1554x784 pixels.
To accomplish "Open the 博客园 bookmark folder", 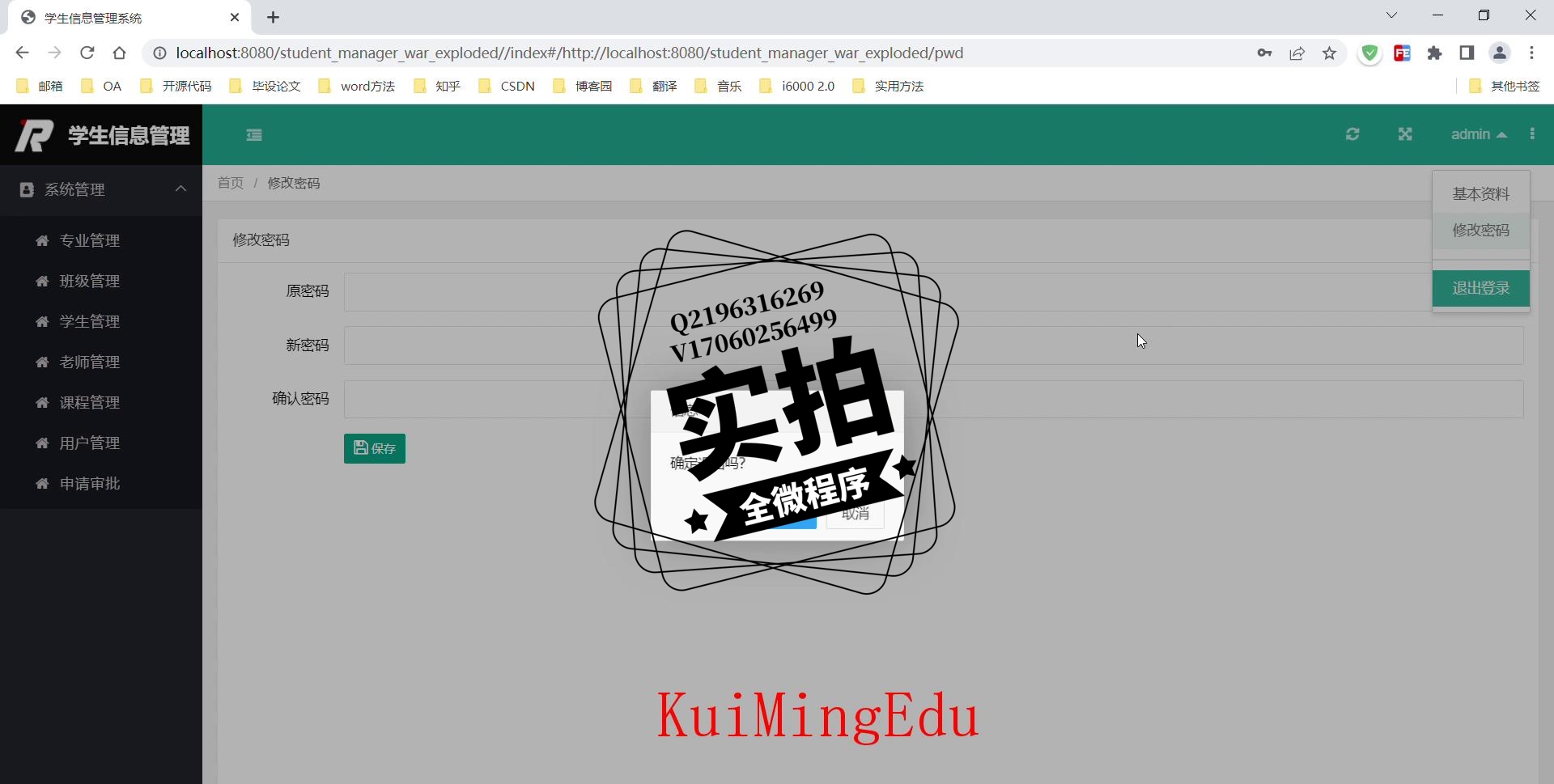I will coord(583,86).
